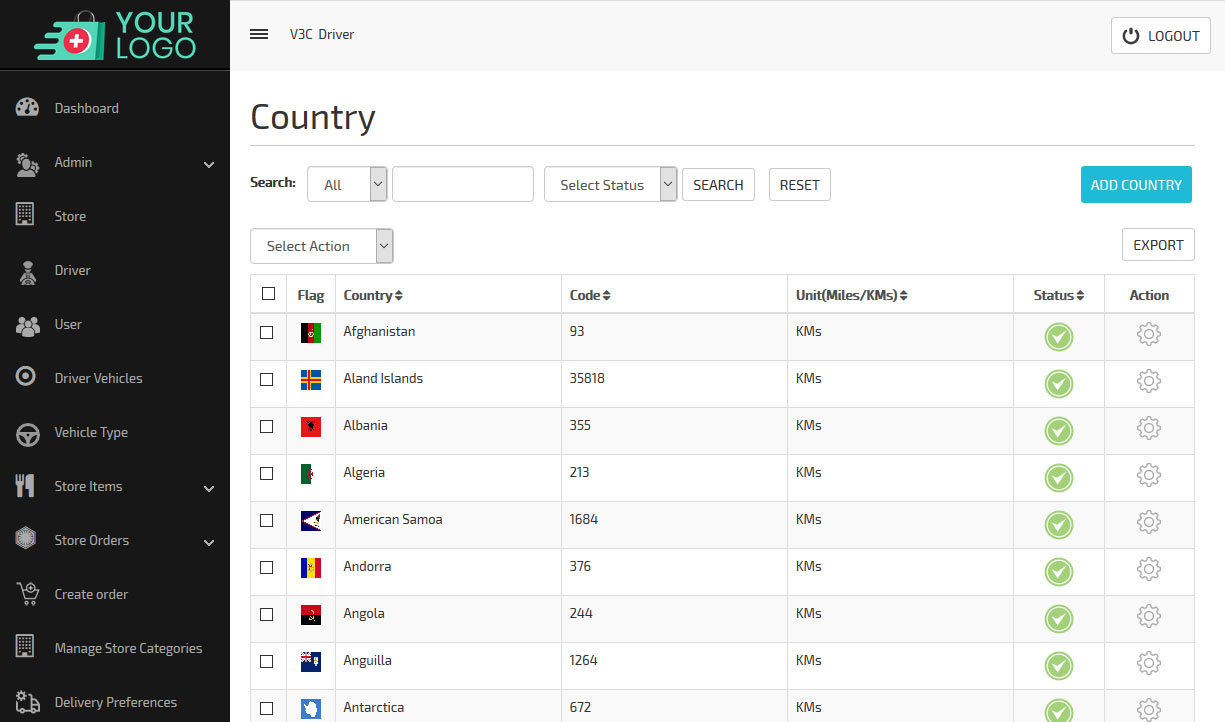Sort table by Code column
1225x722 pixels.
click(590, 295)
